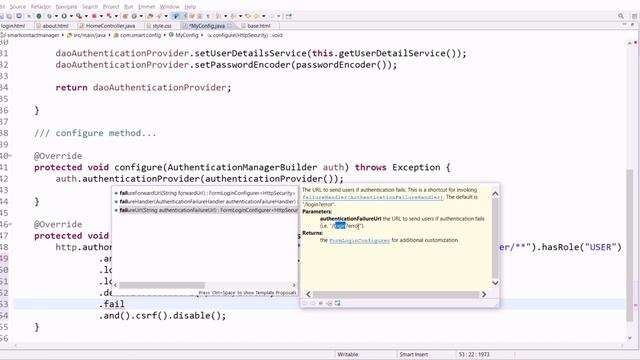Minimize the editor area
Image resolution: width=640 pixels, height=360 pixels.
click(x=624, y=25)
